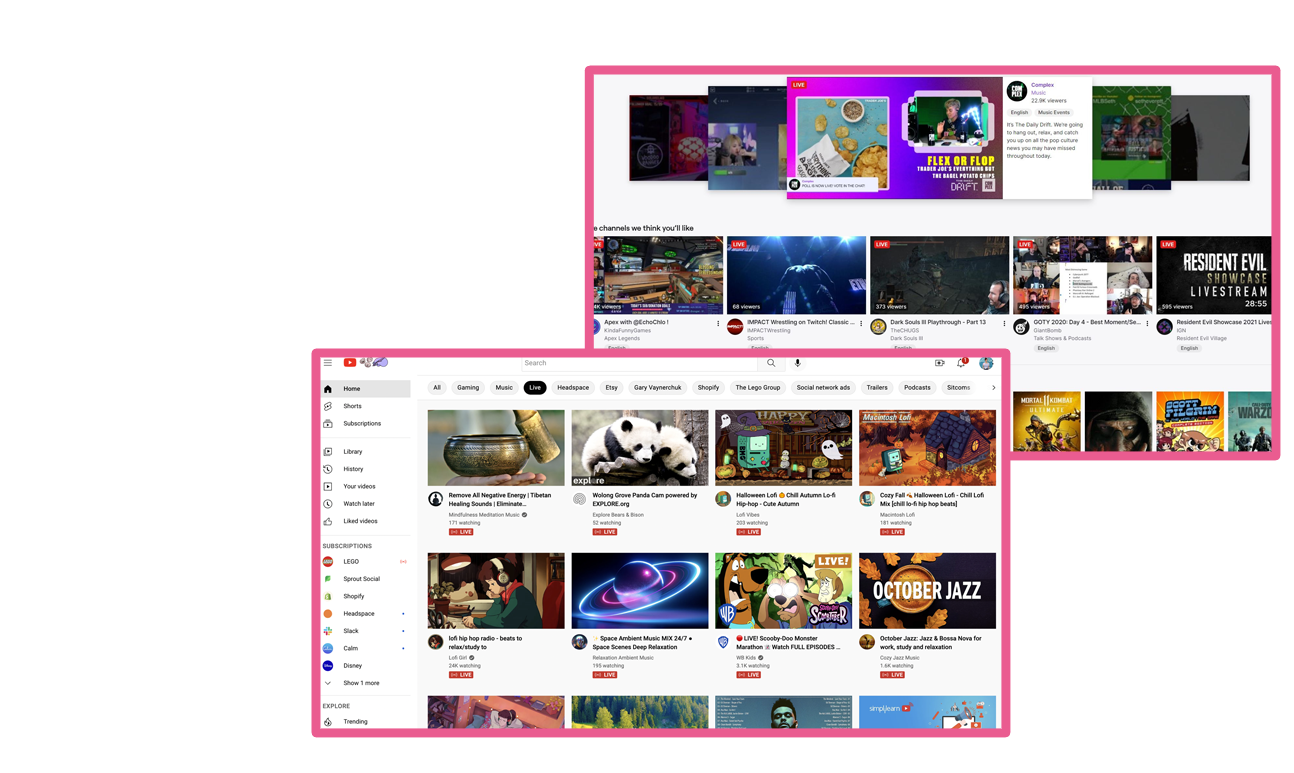This screenshot has height=773, width=1294.
Task: Open IMPACT Wrestling stream thumbnail
Action: tap(796, 275)
